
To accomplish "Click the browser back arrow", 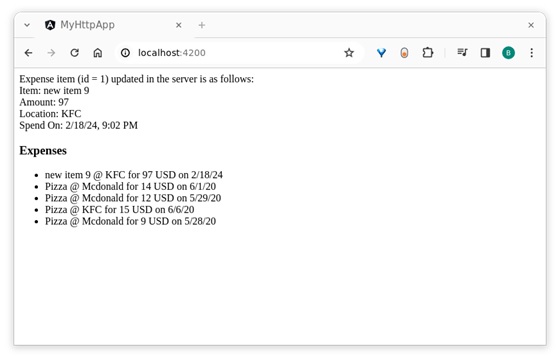I will point(28,53).
